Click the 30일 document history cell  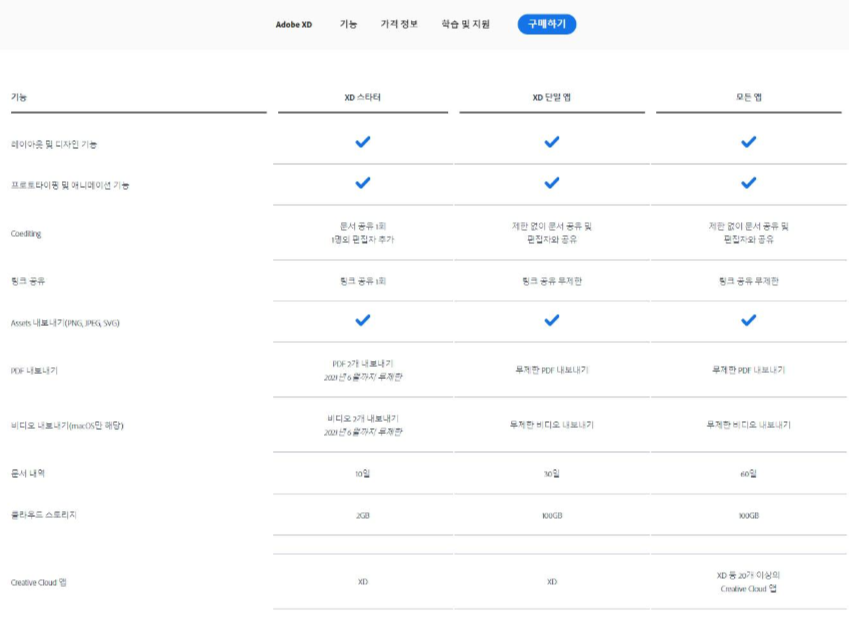[552, 474]
